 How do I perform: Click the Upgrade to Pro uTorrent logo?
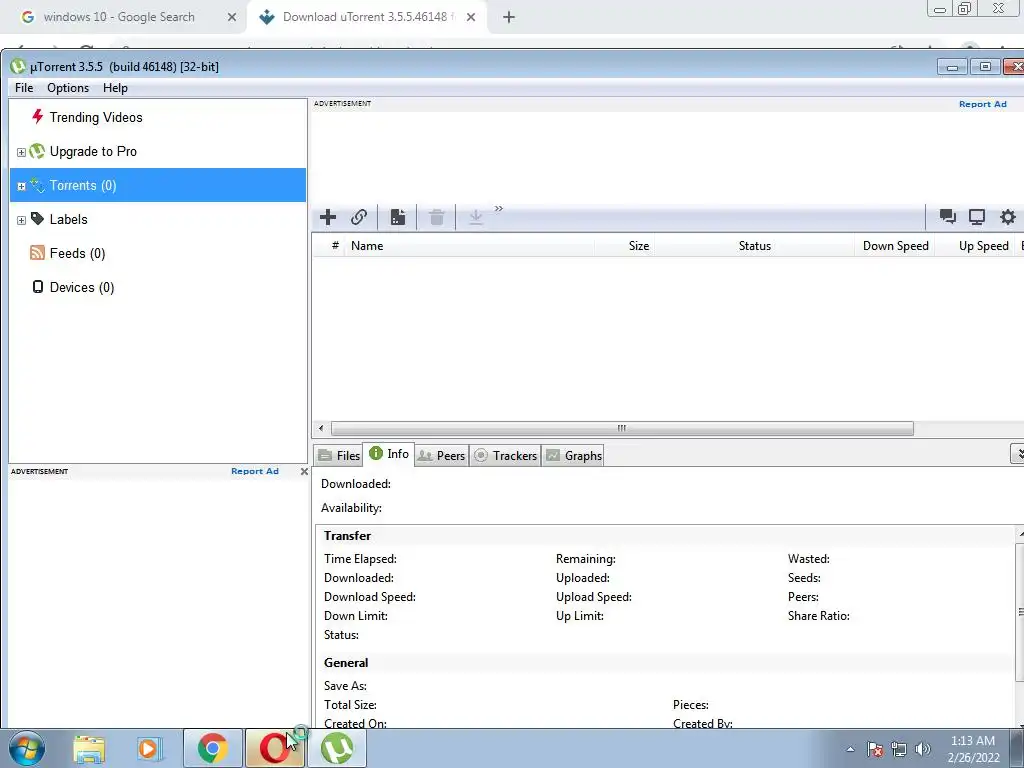click(x=37, y=152)
